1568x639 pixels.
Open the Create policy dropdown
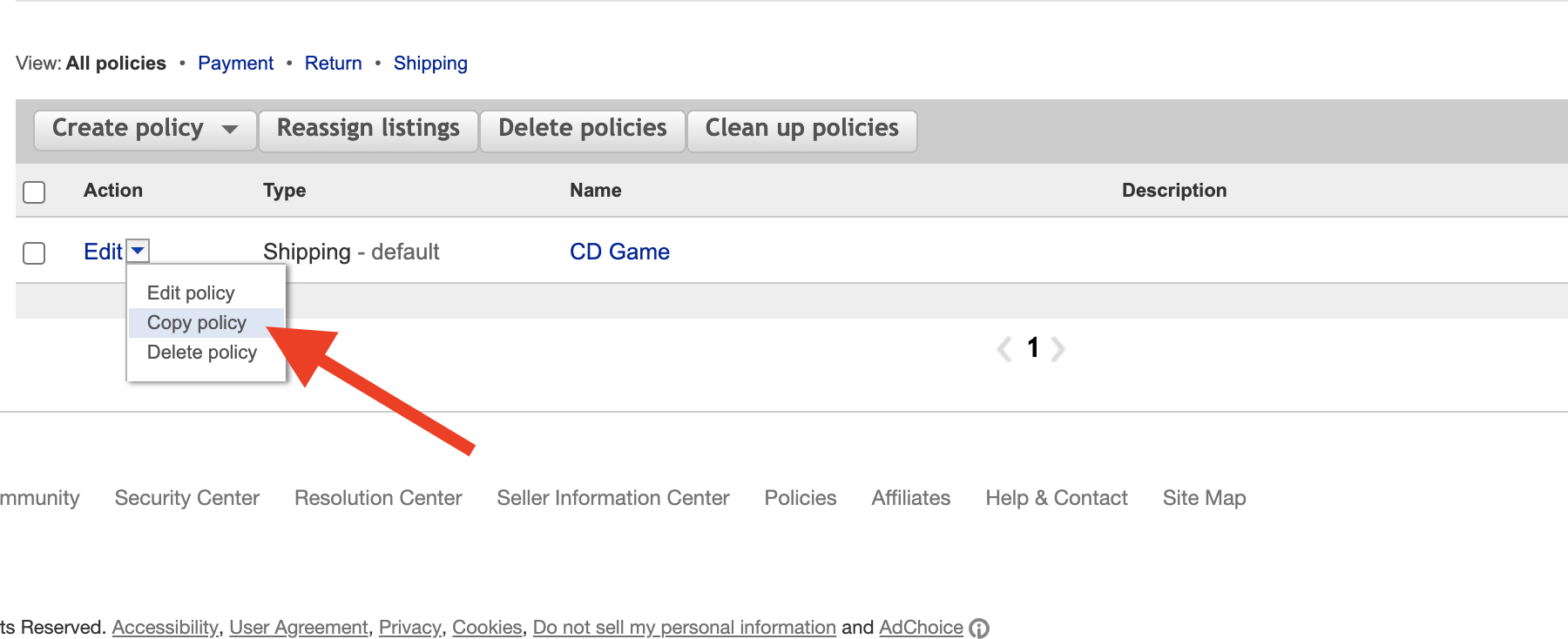145,129
